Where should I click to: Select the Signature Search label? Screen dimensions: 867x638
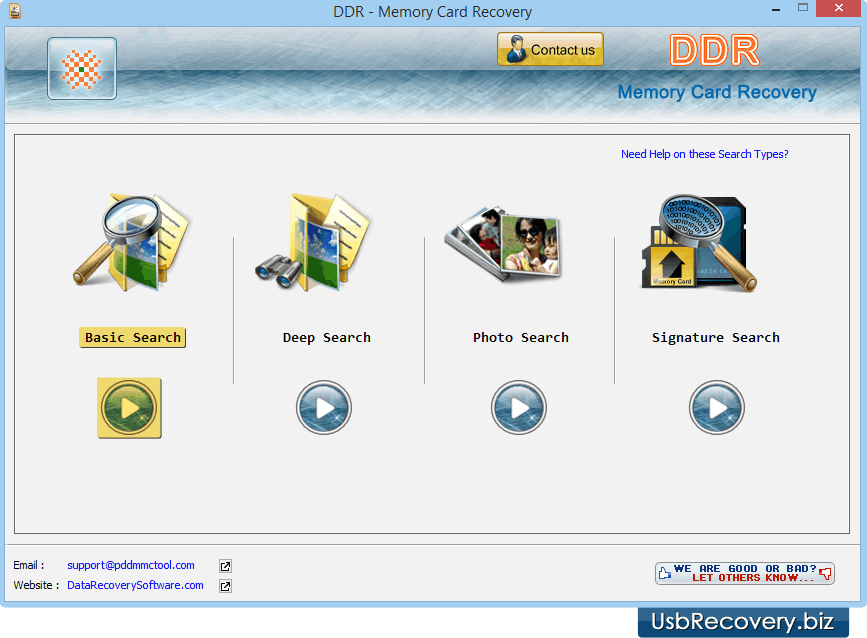(715, 337)
